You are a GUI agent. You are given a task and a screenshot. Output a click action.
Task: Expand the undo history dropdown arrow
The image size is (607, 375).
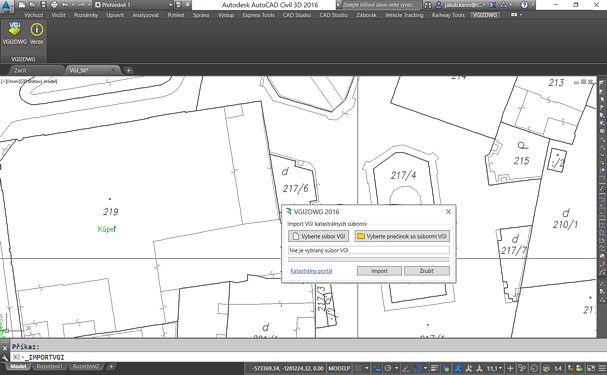73,5
